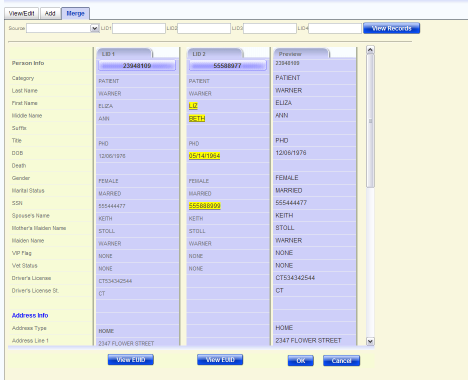Click the VIP Flag label

pyautogui.click(x=22, y=253)
